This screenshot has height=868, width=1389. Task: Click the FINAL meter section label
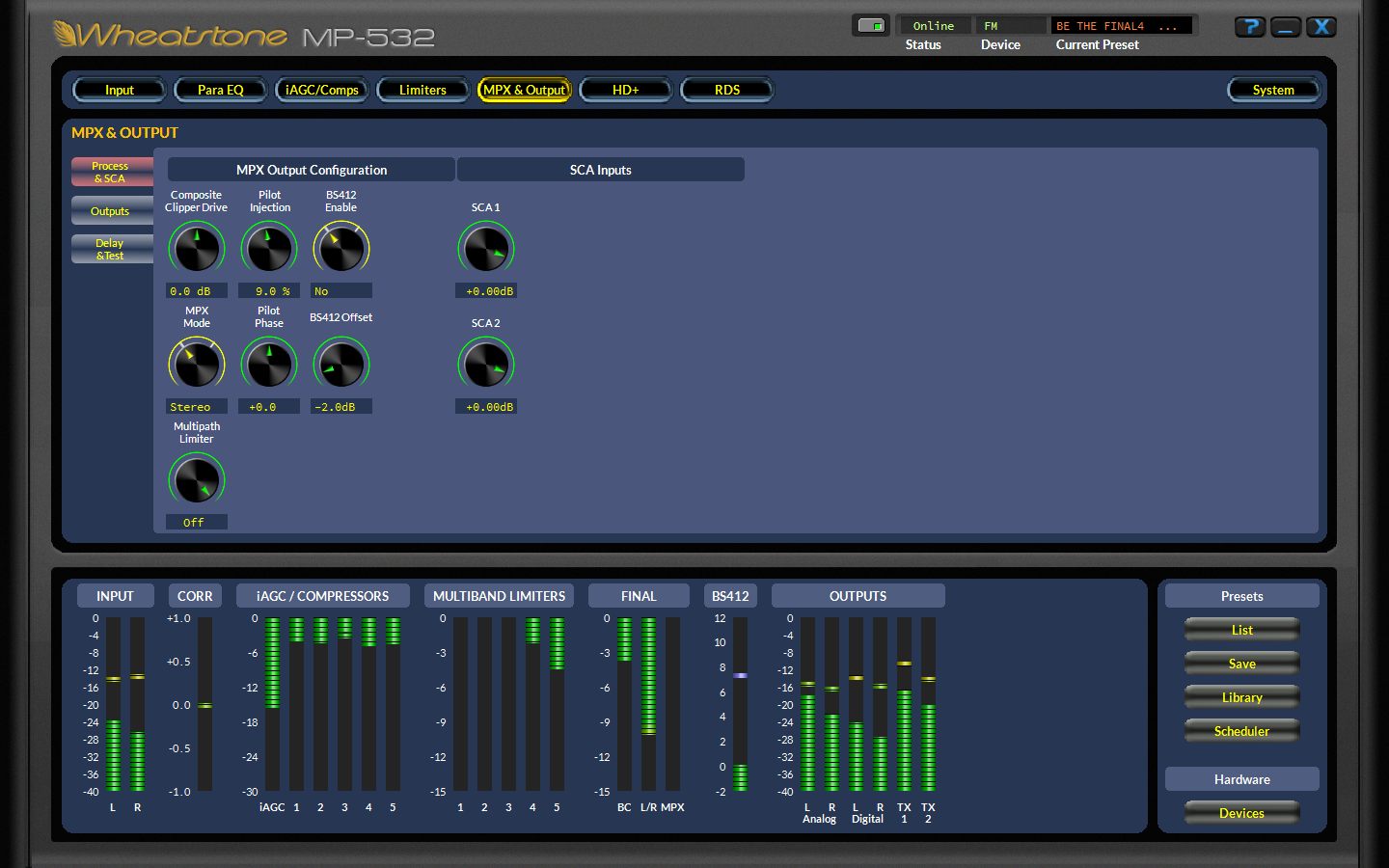pos(639,596)
